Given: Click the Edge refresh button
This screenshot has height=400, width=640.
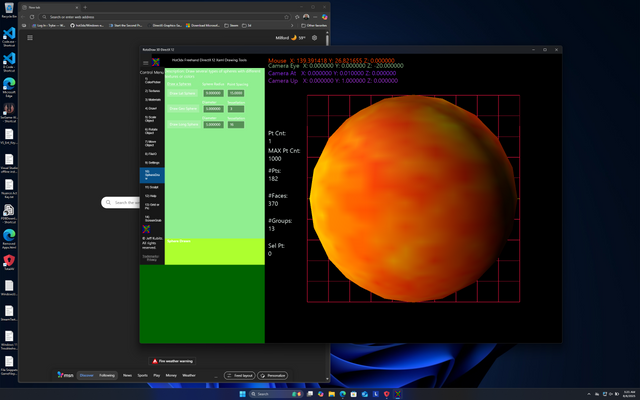Looking at the screenshot, I should tap(32, 17).
